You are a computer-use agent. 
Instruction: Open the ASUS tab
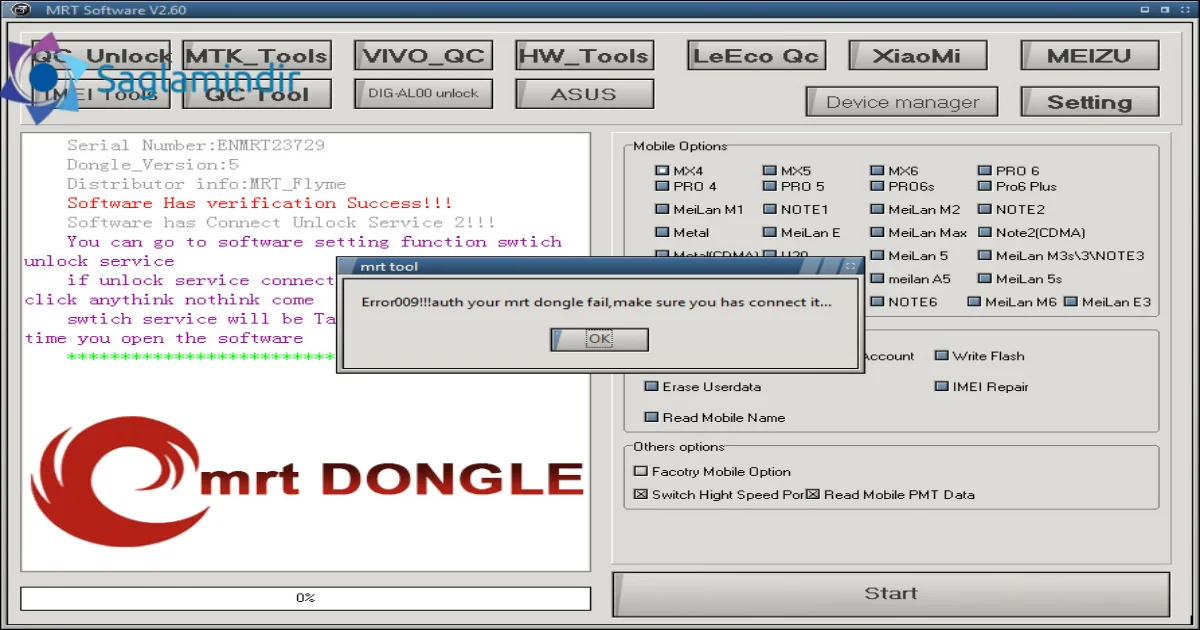584,94
